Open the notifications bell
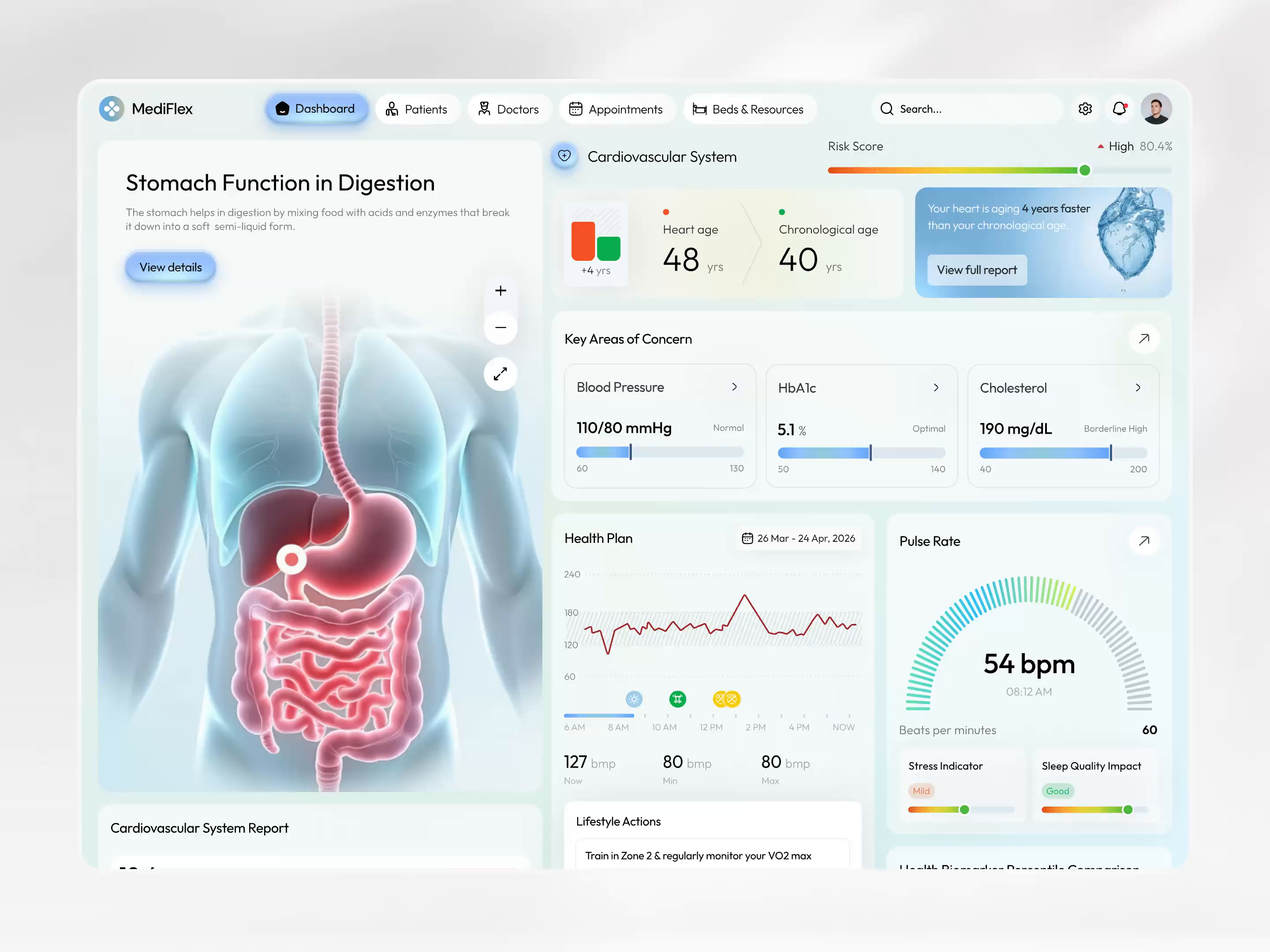Viewport: 1270px width, 952px height. (x=1120, y=109)
